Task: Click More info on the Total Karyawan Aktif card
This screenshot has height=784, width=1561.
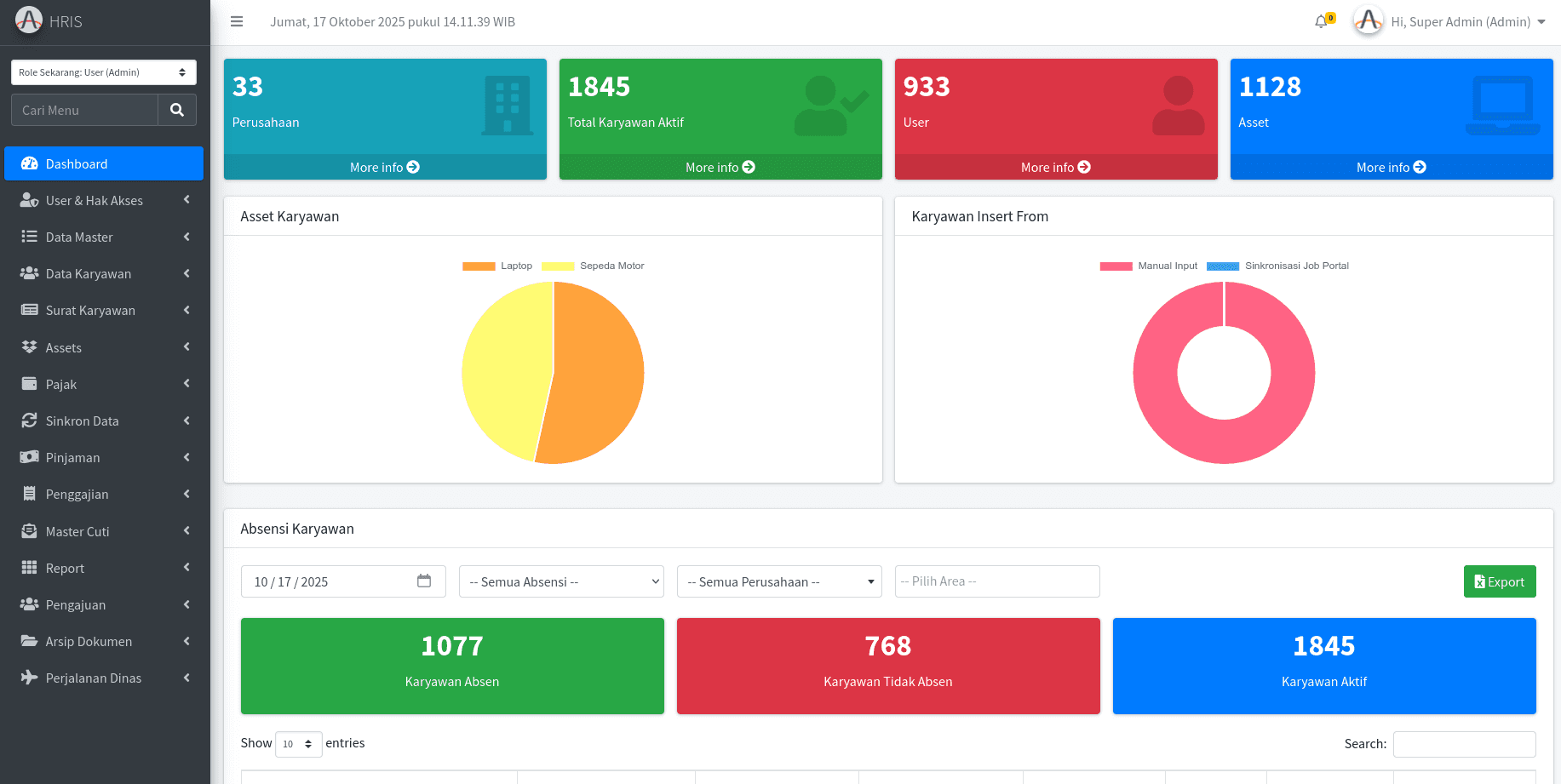Action: tap(720, 167)
